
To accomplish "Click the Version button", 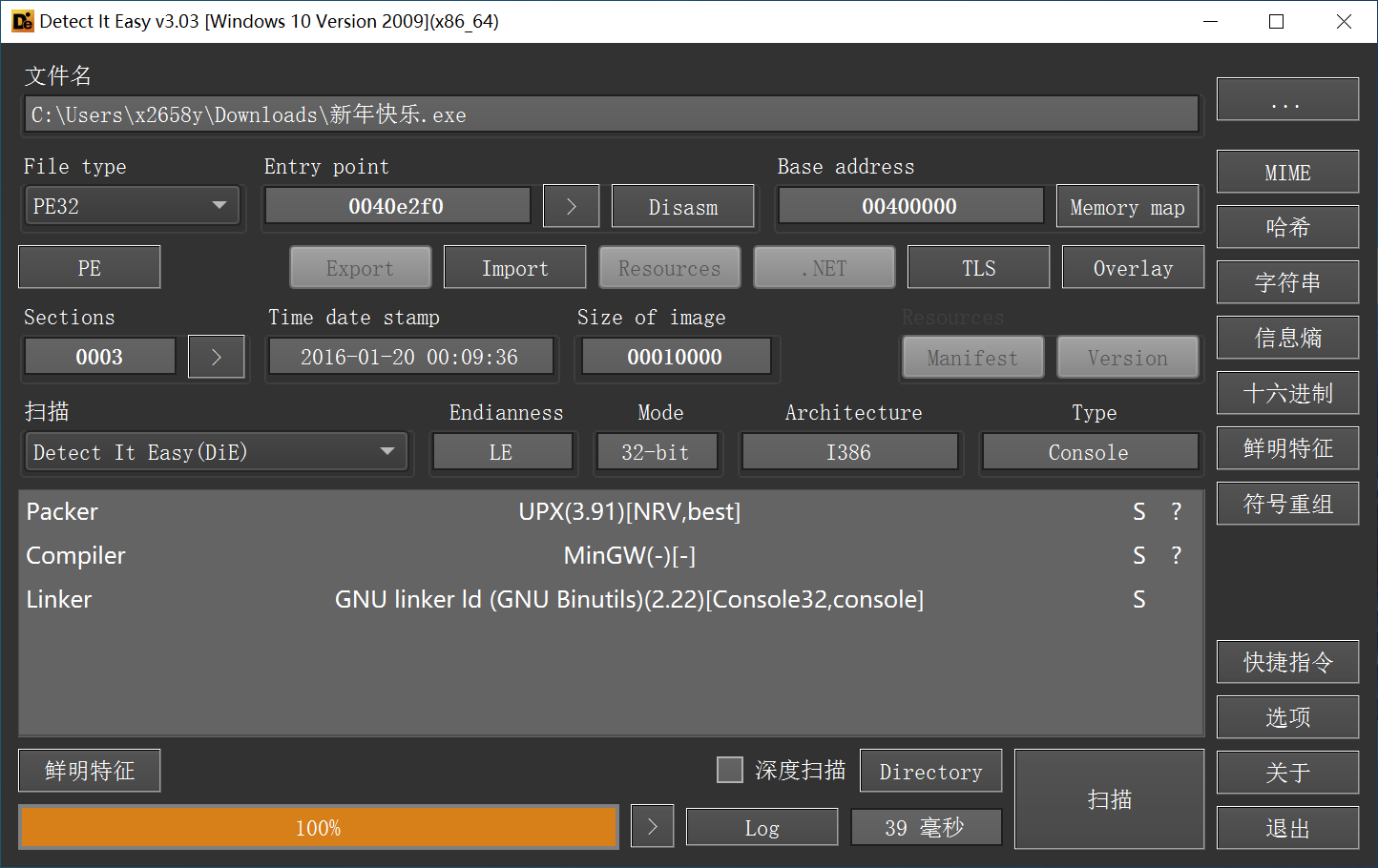I will pyautogui.click(x=1128, y=357).
